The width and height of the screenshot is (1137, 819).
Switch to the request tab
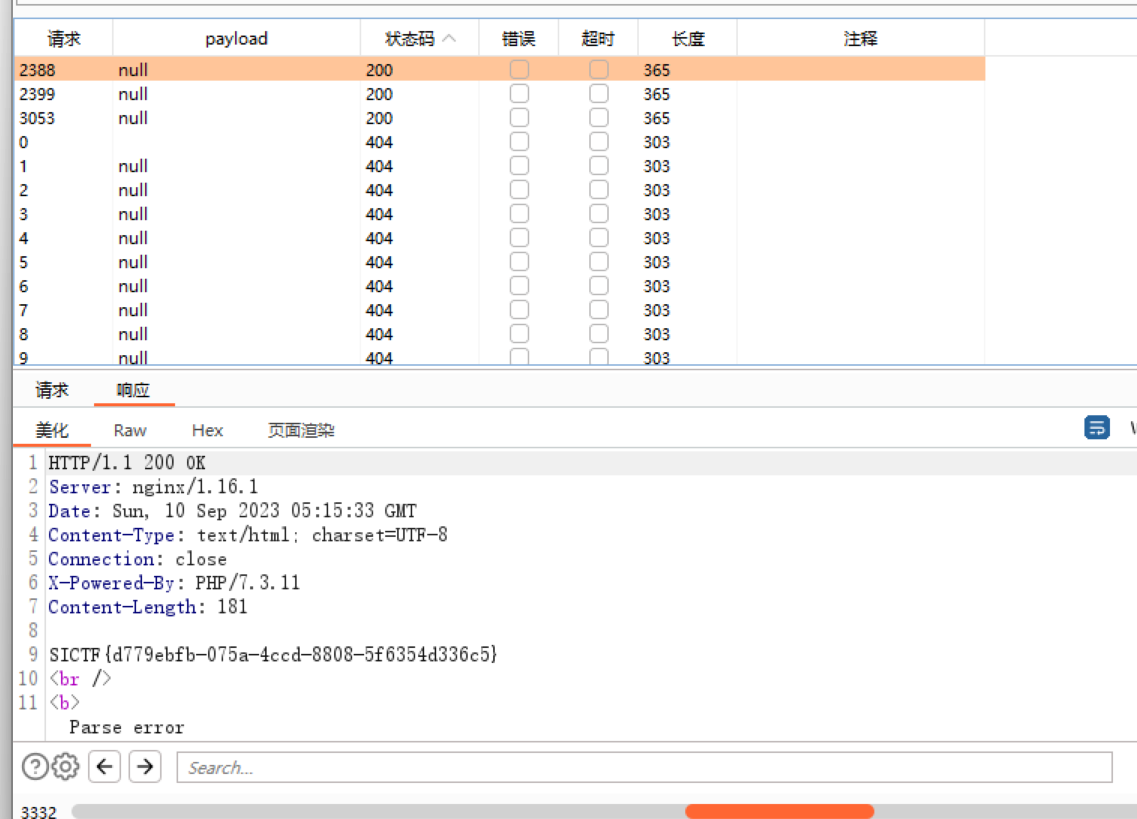tap(52, 390)
